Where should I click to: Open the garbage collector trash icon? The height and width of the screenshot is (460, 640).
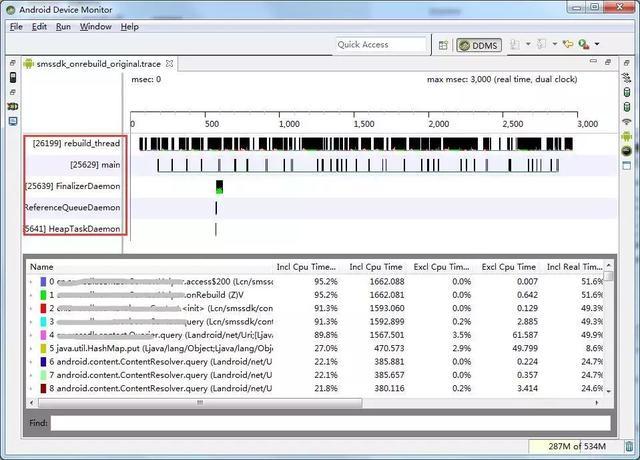[x=629, y=446]
